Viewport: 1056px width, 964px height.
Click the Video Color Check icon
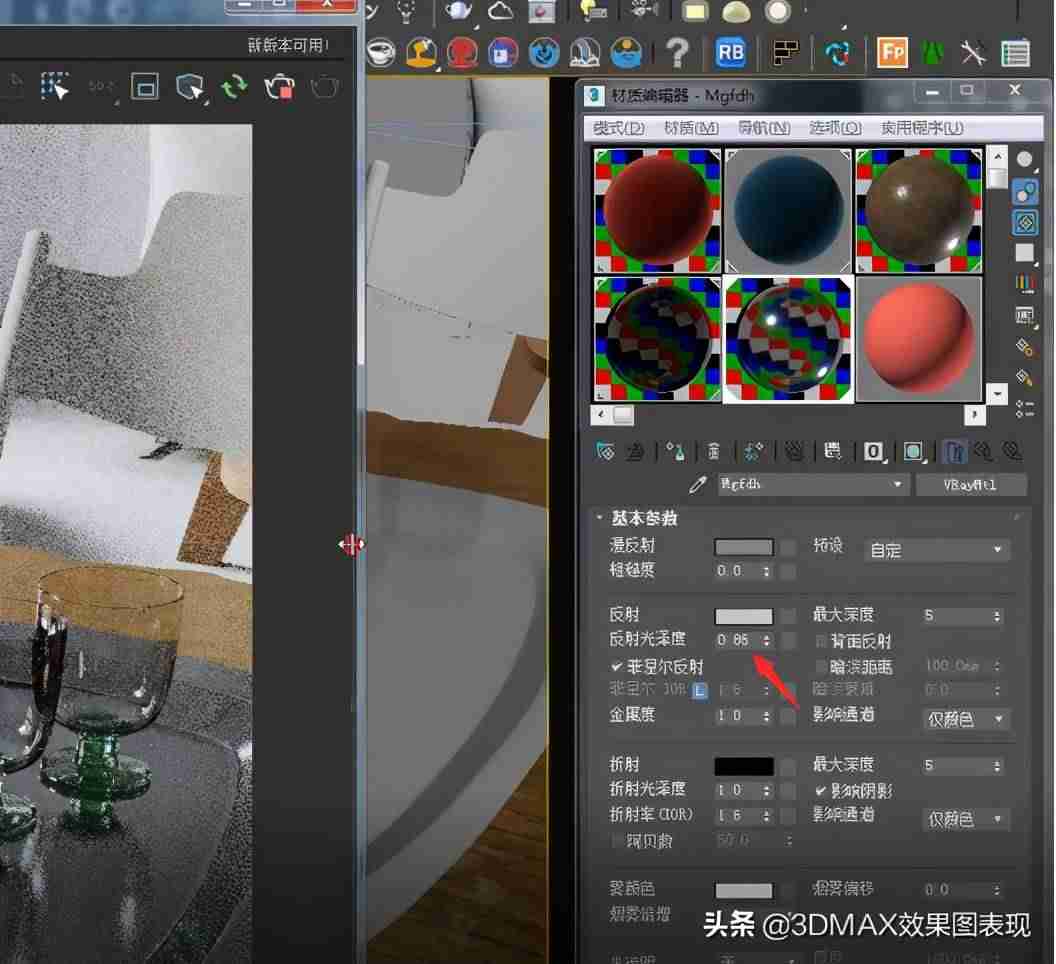[x=1024, y=283]
